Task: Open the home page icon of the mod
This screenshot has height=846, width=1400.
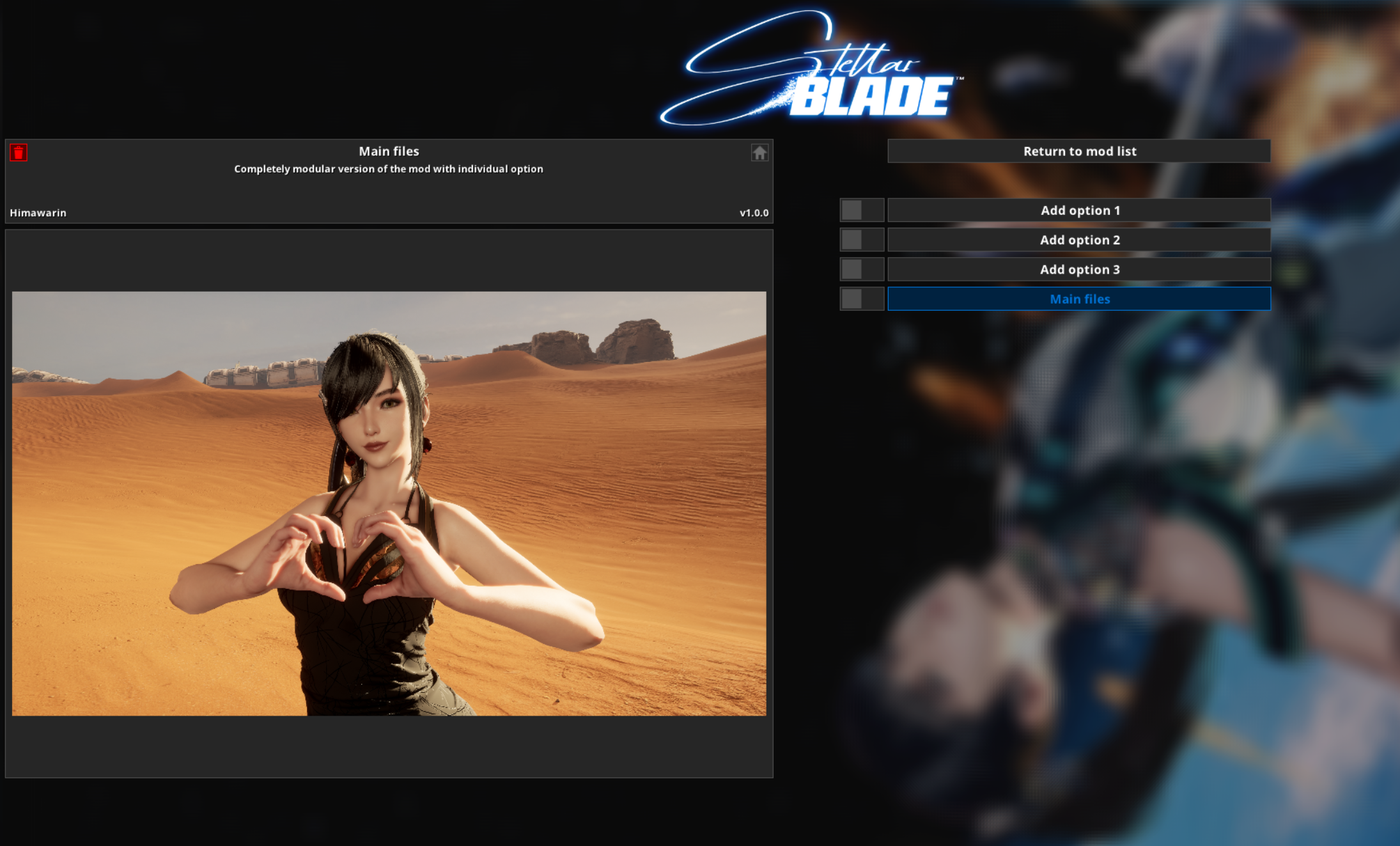Action: click(759, 152)
